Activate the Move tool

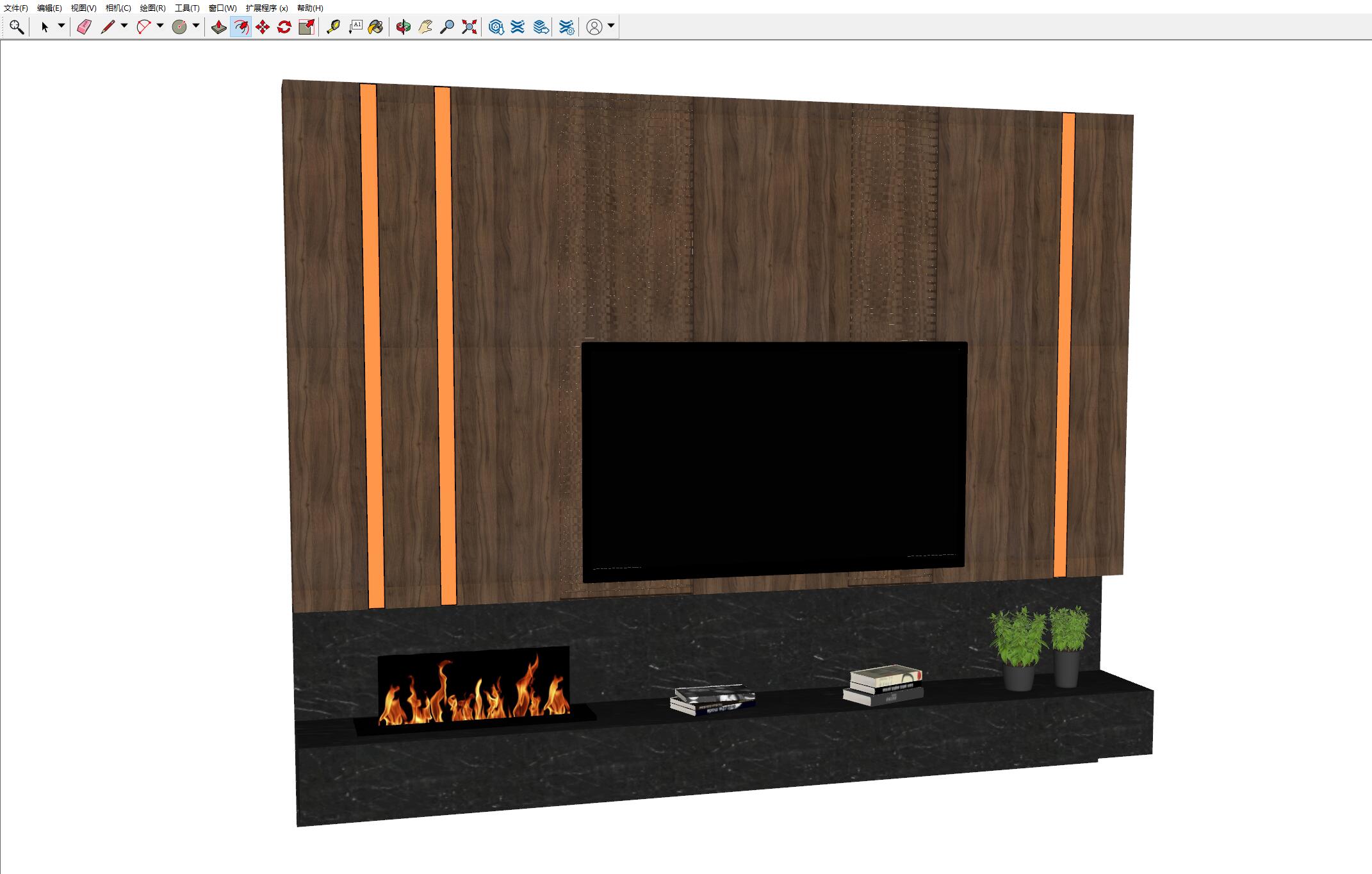coord(263,27)
